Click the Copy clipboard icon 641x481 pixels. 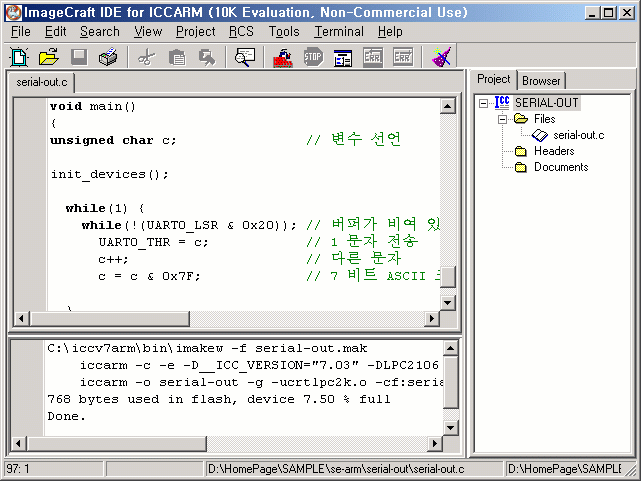coord(177,57)
